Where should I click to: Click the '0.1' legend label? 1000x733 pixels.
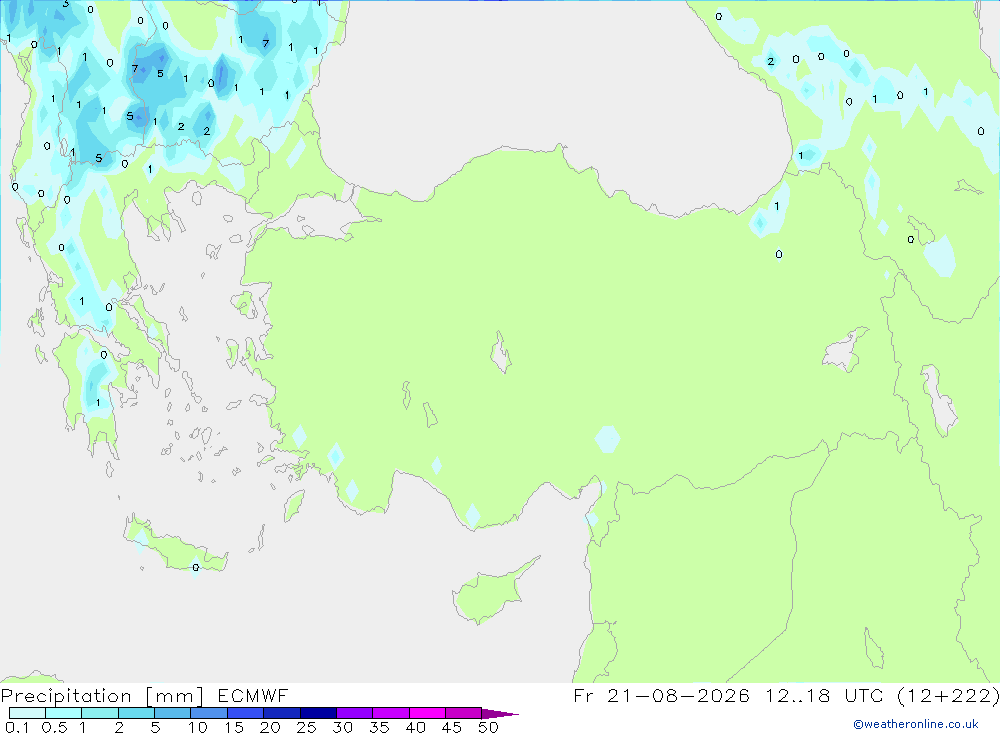tap(17, 727)
